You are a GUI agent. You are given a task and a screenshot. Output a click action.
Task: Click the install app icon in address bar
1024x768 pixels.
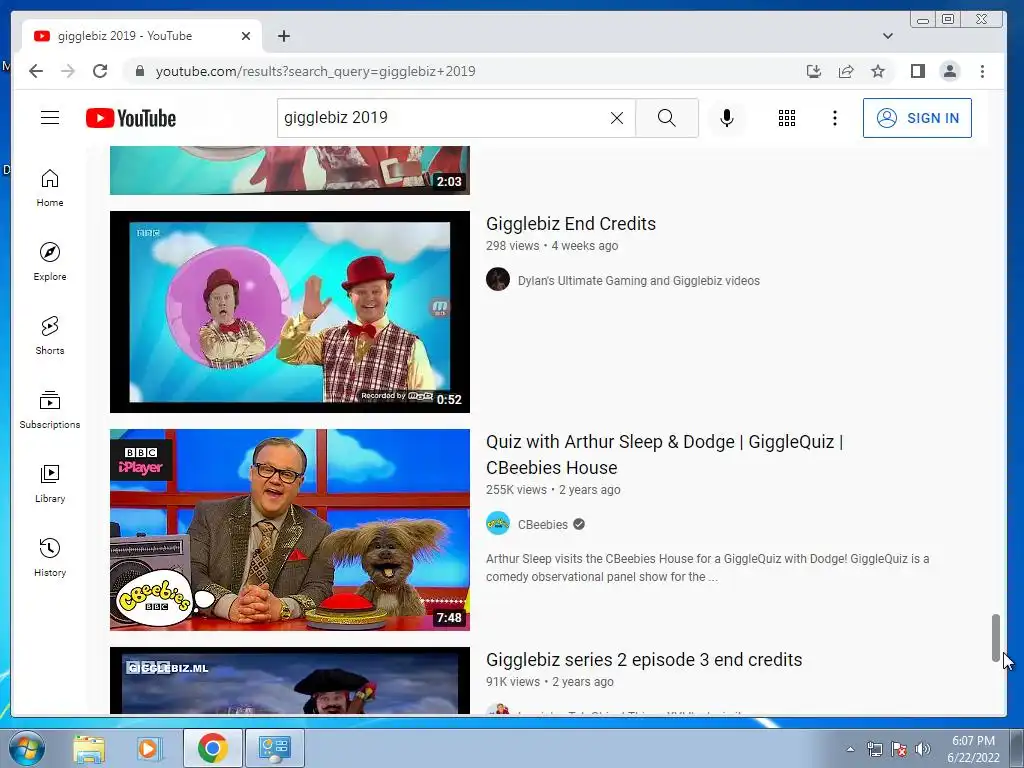click(814, 71)
